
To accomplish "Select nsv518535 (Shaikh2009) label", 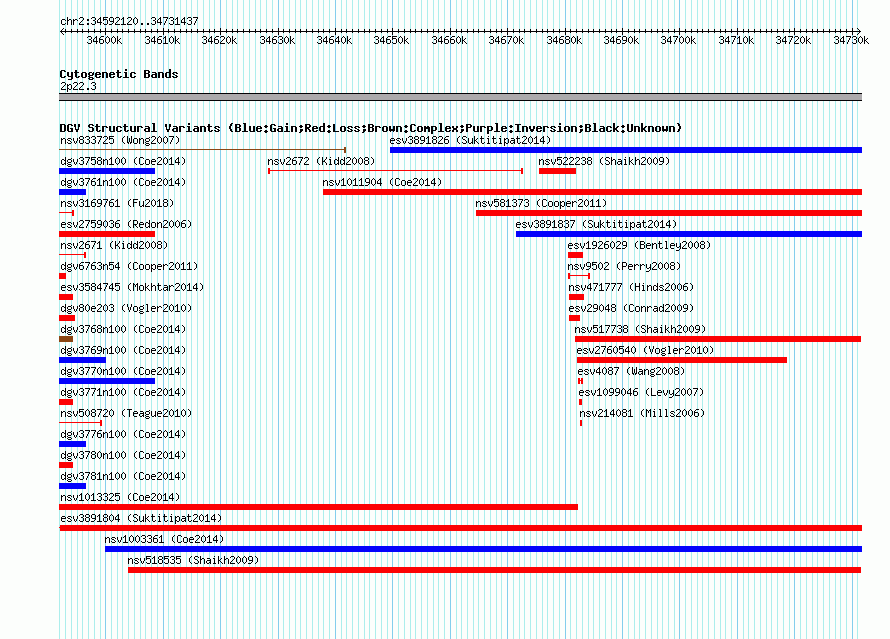I will tap(193, 560).
